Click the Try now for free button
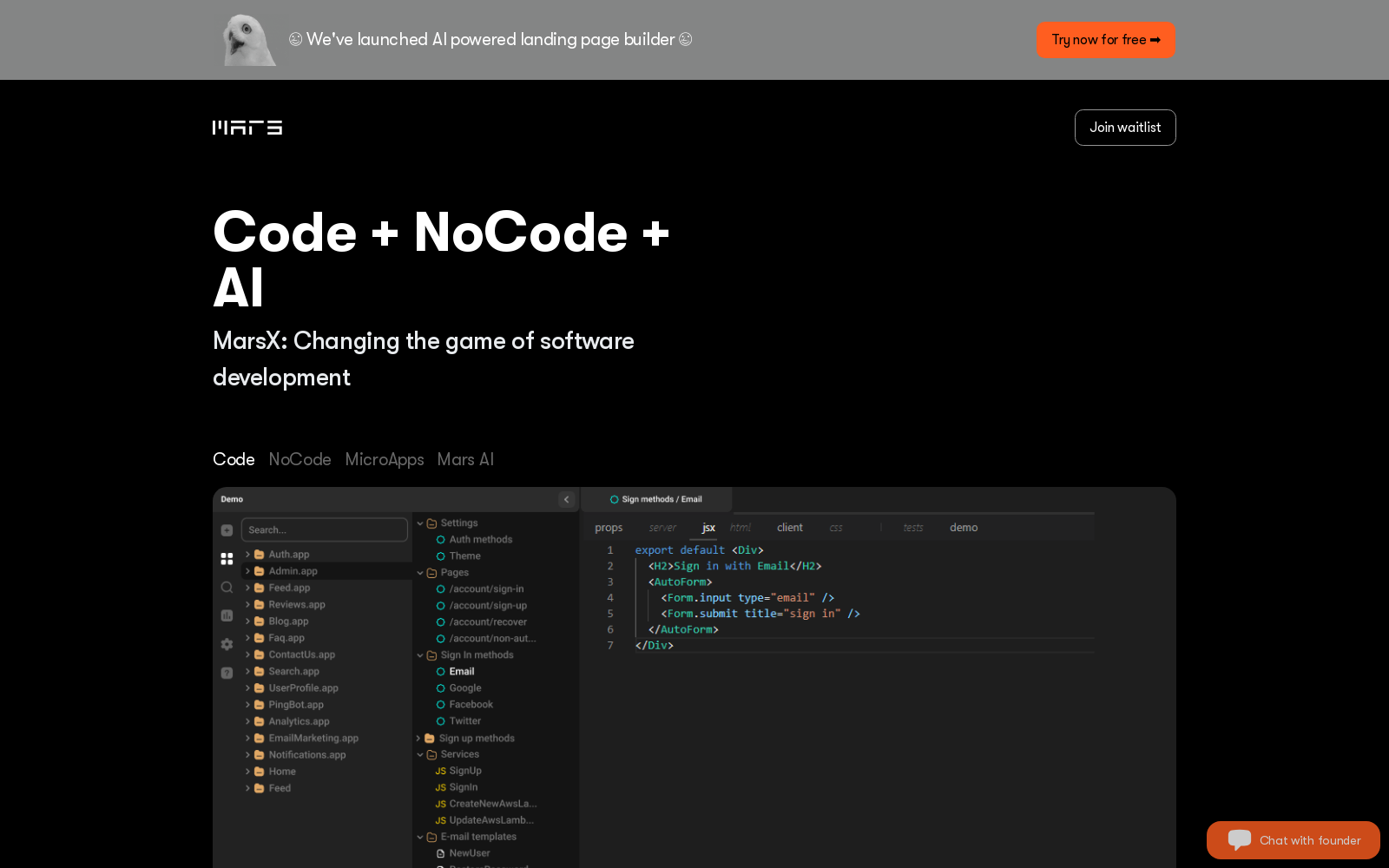The image size is (1389, 868). (x=1105, y=40)
